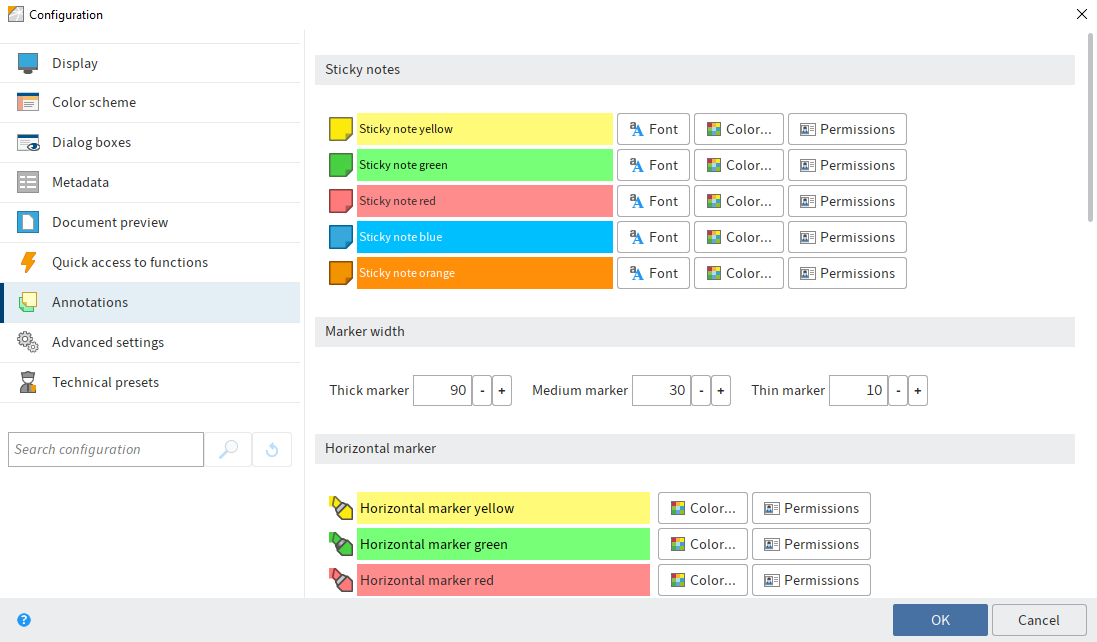The width and height of the screenshot is (1097, 642).
Task: Click the yellow horizontal marker icon
Action: 342,508
